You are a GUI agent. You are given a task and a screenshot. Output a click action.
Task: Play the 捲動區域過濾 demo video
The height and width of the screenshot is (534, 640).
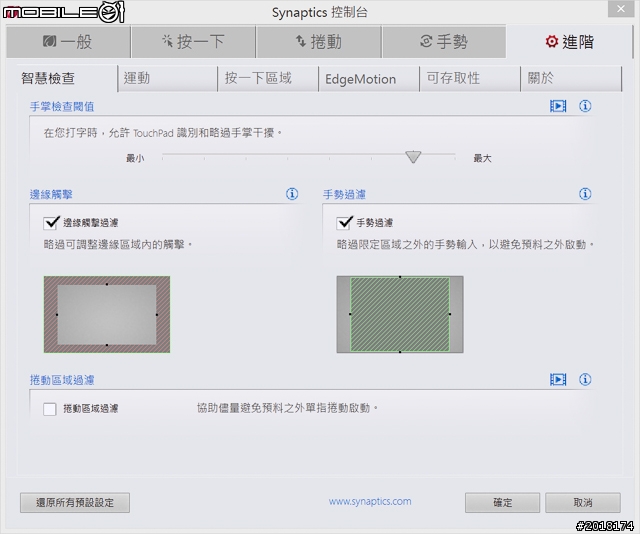pos(558,379)
